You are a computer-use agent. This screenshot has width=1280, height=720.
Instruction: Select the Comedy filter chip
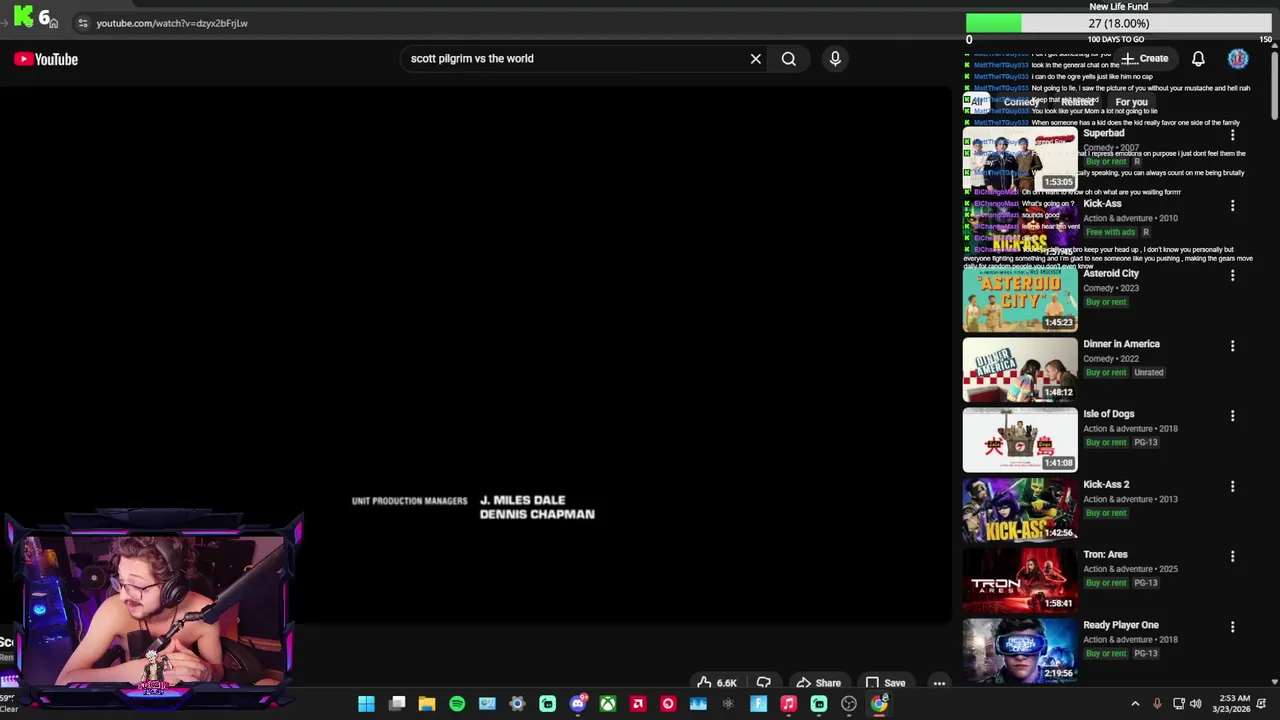click(x=1021, y=102)
